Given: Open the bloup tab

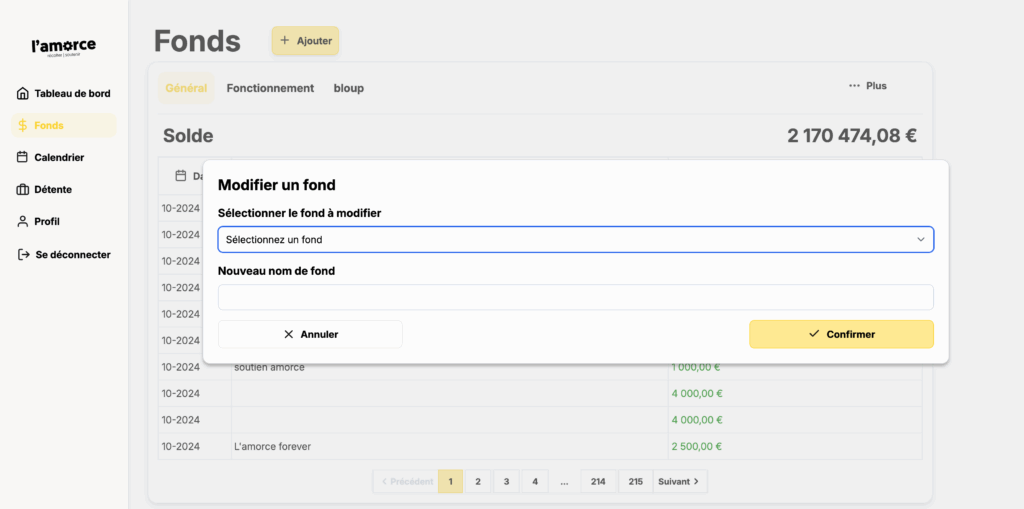Looking at the screenshot, I should pyautogui.click(x=348, y=88).
